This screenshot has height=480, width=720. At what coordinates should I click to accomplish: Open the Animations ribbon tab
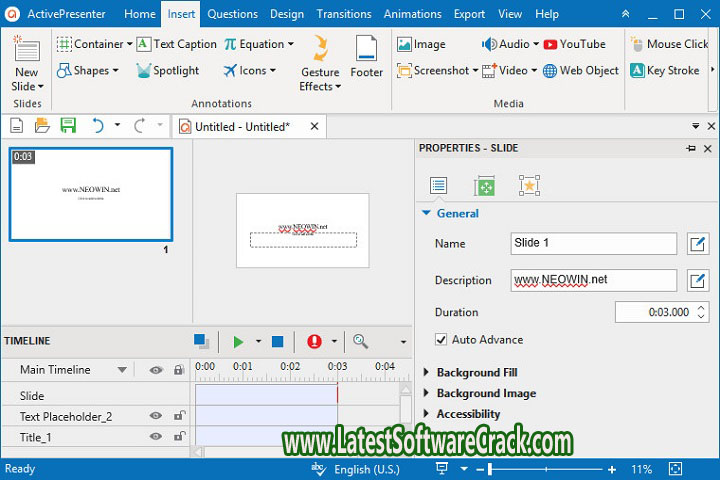[x=412, y=14]
